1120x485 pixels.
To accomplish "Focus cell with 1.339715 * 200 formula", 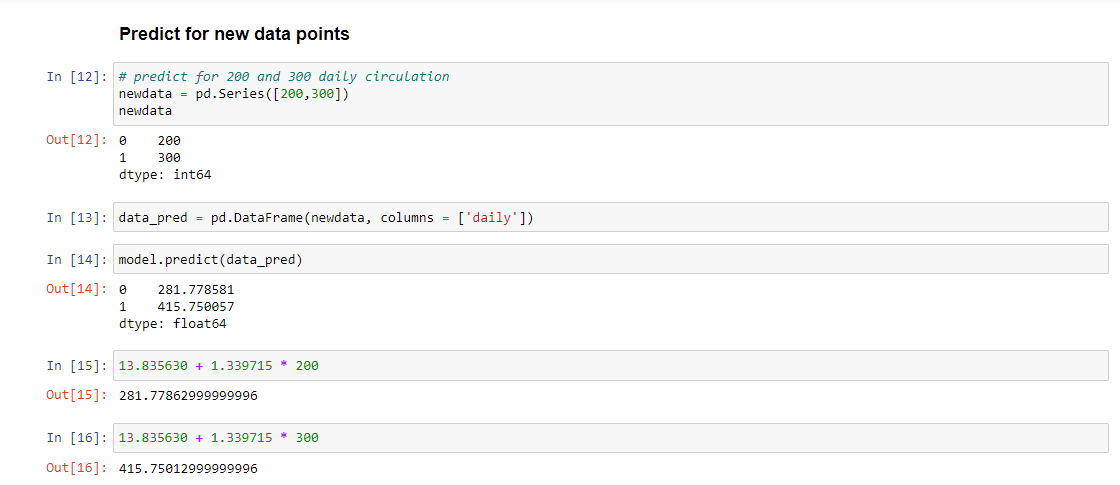I will coord(611,366).
